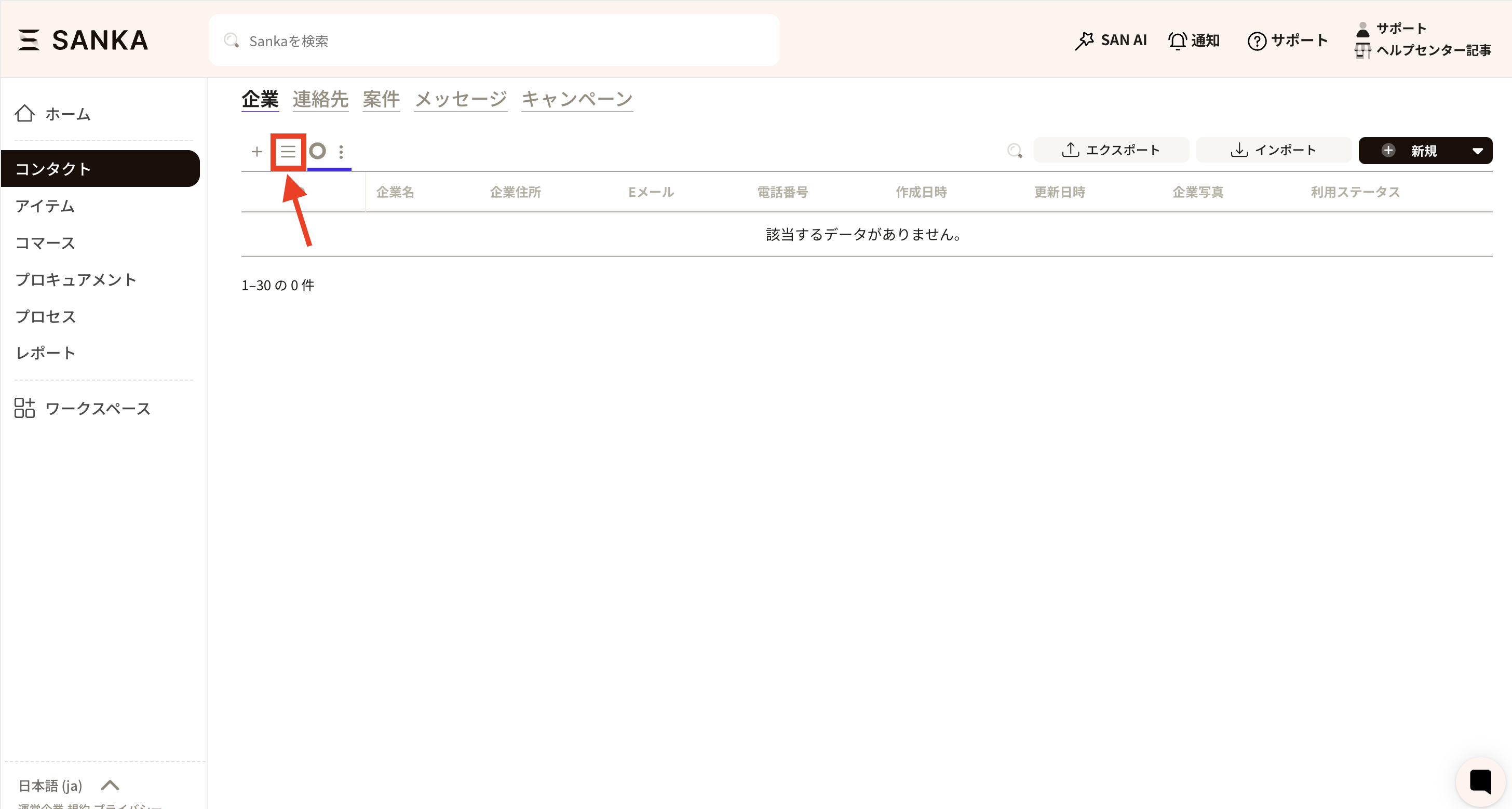Viewport: 1512px width, 809px height.
Task: Open the vertical three-dot view menu
Action: pyautogui.click(x=341, y=152)
